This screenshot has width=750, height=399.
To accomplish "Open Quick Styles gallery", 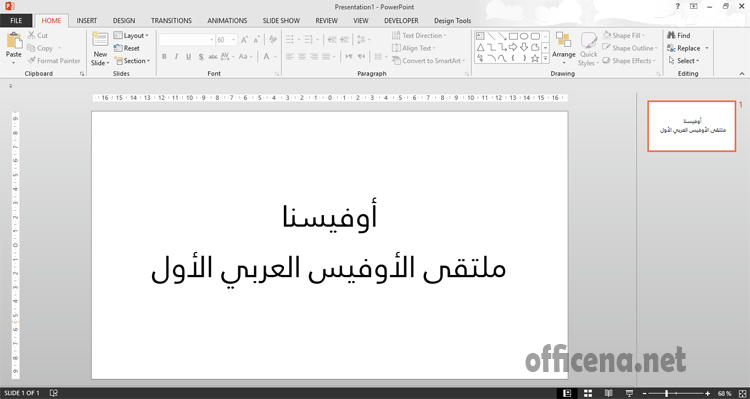I will click(x=588, y=50).
